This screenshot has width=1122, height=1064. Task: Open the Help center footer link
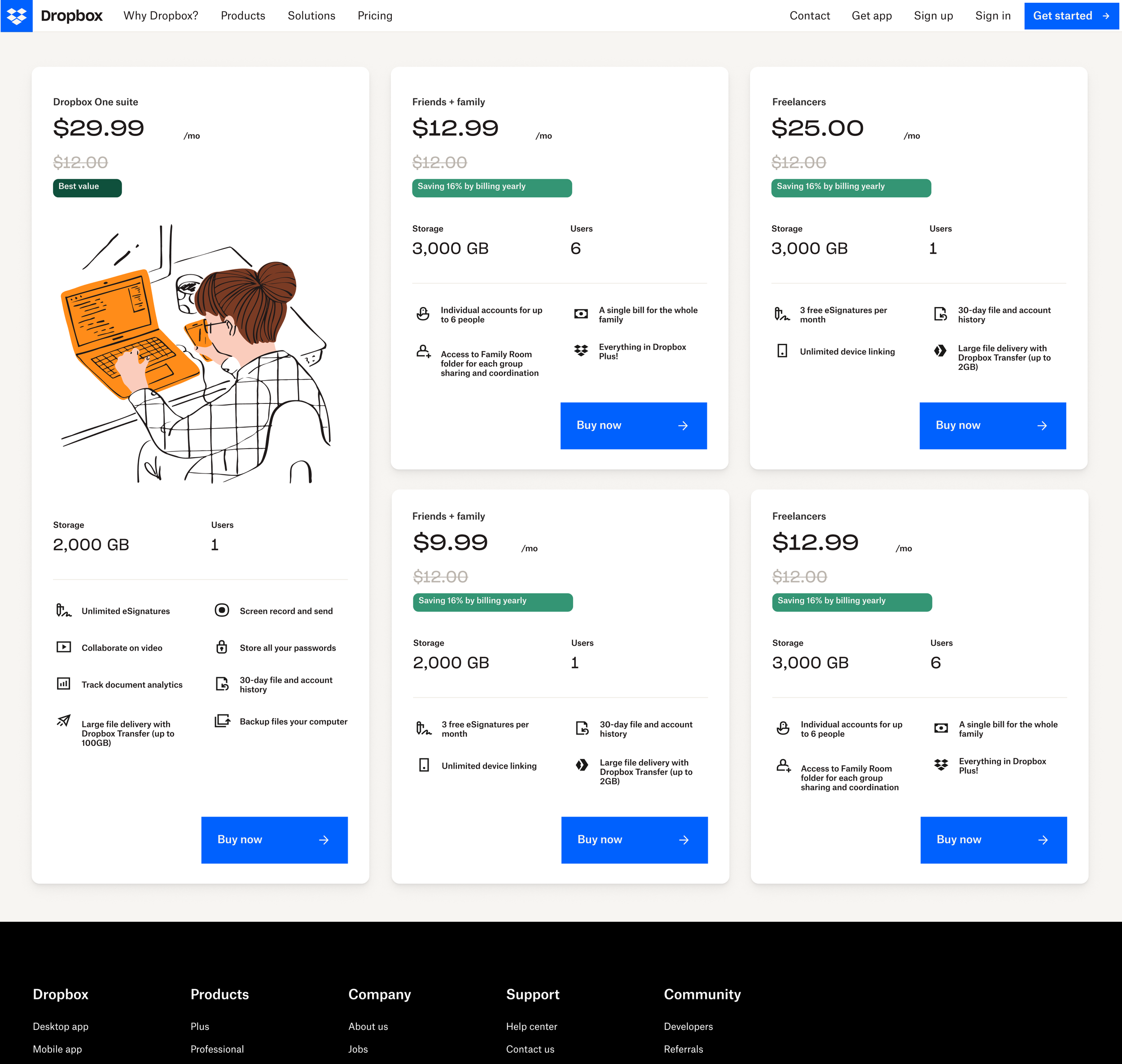531,1027
